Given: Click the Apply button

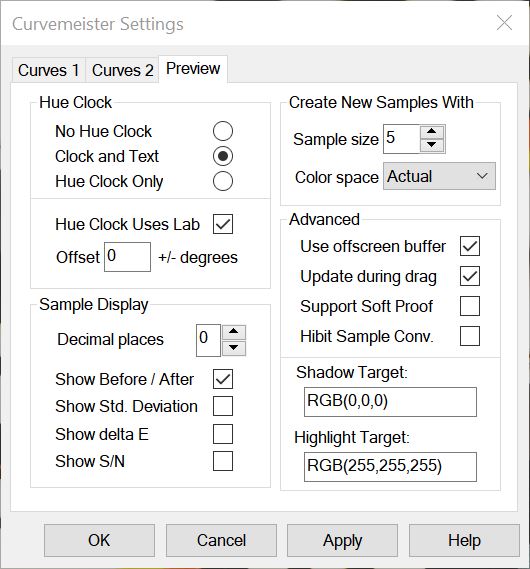Looking at the screenshot, I should [x=342, y=540].
